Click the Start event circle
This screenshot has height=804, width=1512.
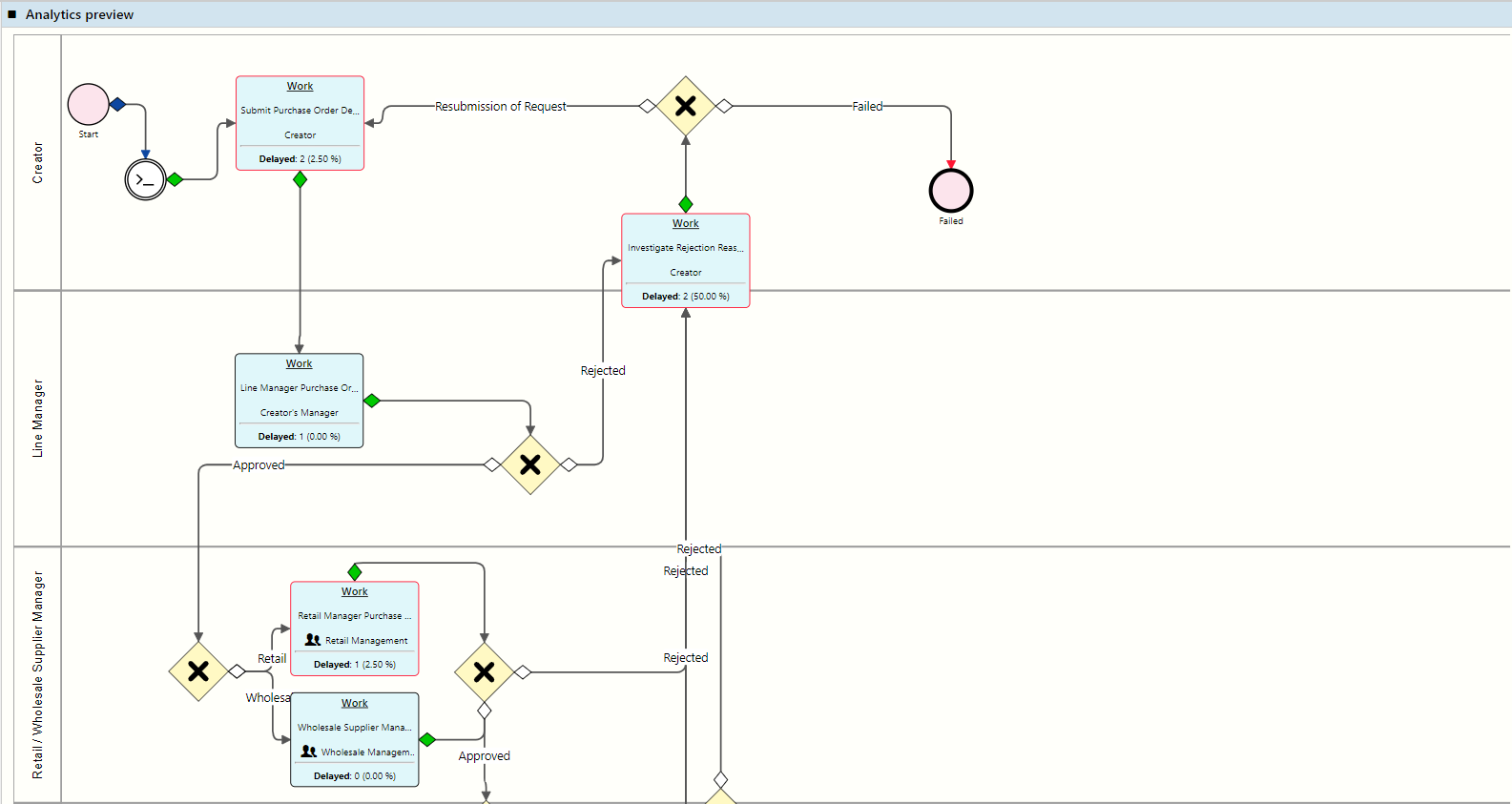click(x=89, y=104)
